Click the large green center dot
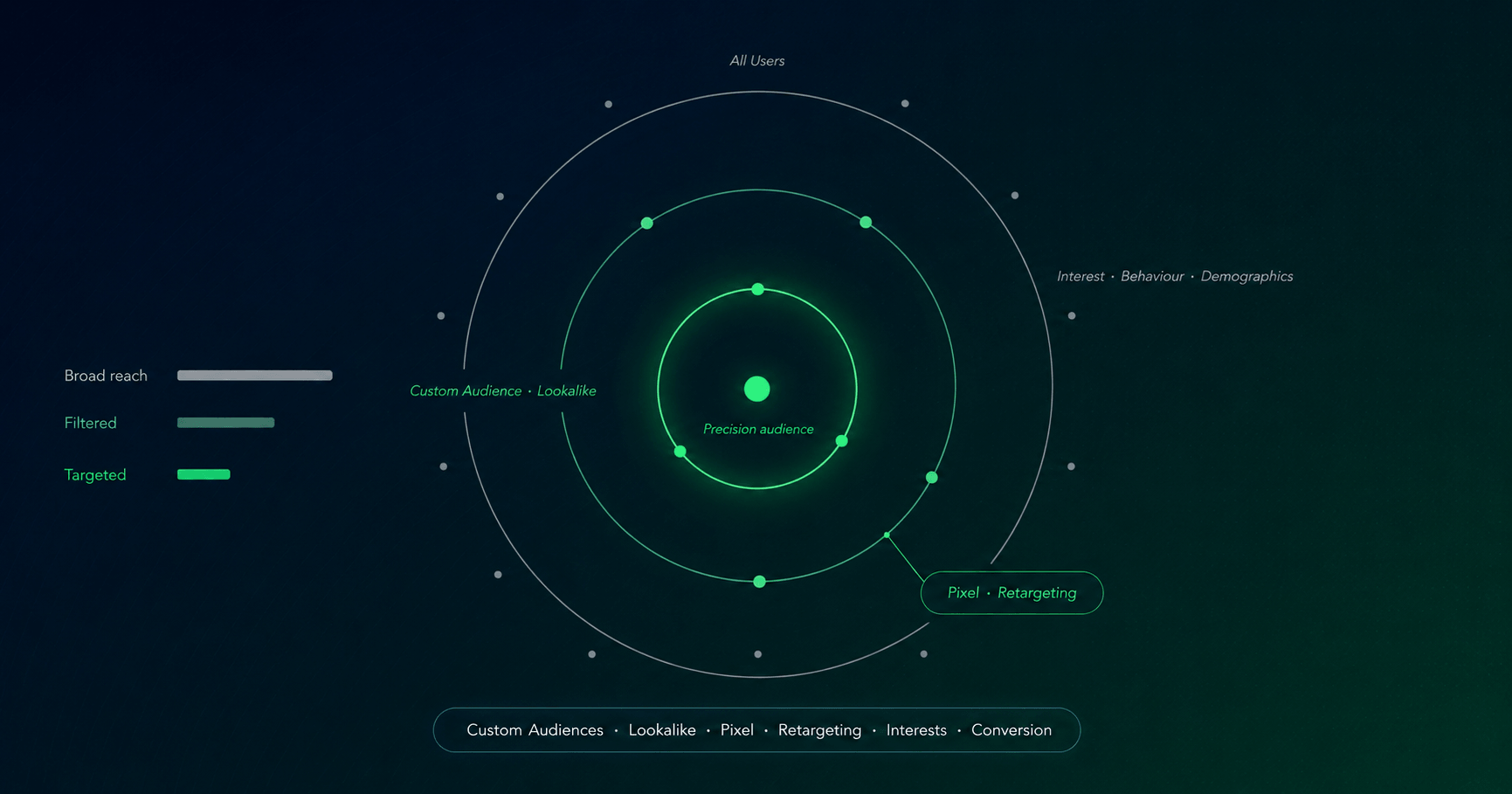Screen dimensions: 1512x794 click(756, 389)
